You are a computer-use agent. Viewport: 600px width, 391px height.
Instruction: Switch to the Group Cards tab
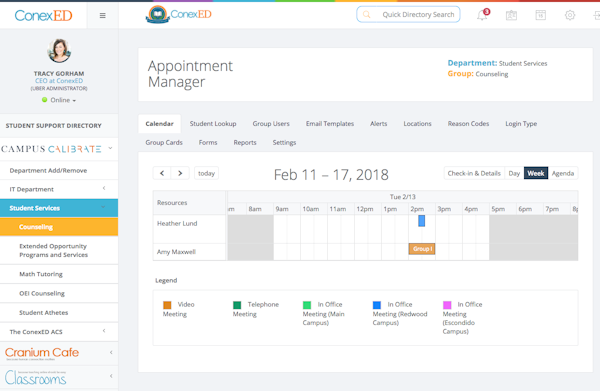(x=164, y=142)
